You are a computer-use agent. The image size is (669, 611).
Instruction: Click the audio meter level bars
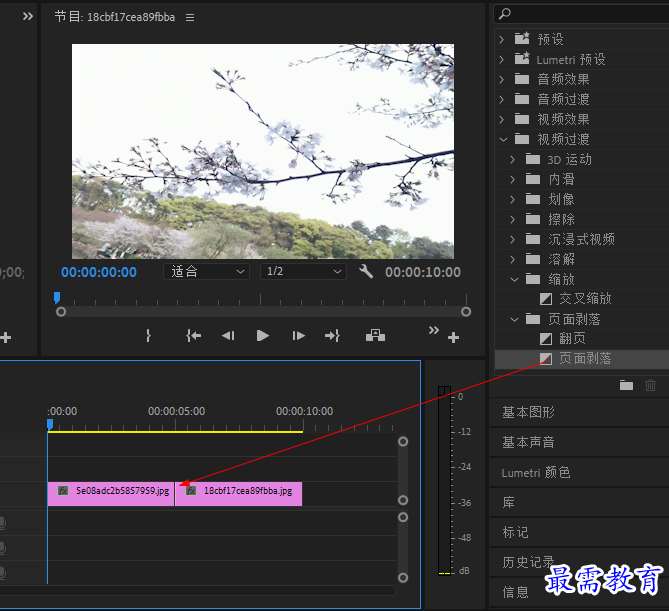click(x=444, y=480)
